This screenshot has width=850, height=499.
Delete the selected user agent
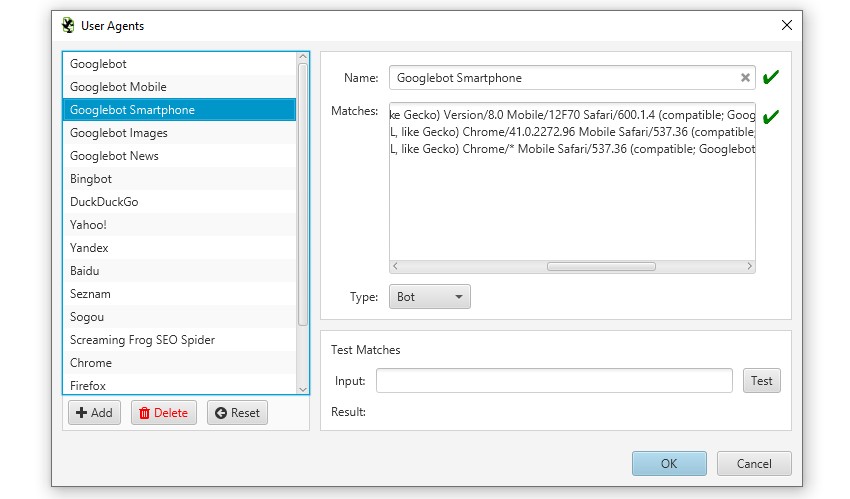pos(164,413)
